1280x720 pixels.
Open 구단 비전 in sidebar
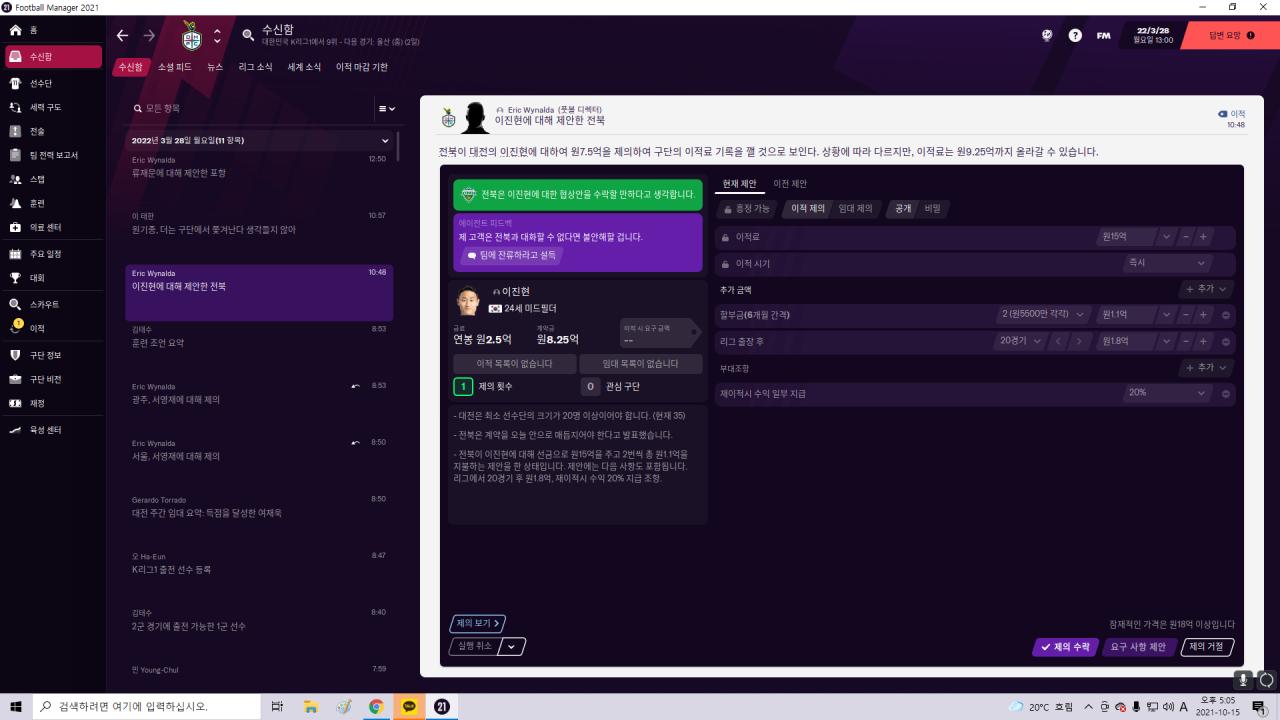pyautogui.click(x=52, y=379)
